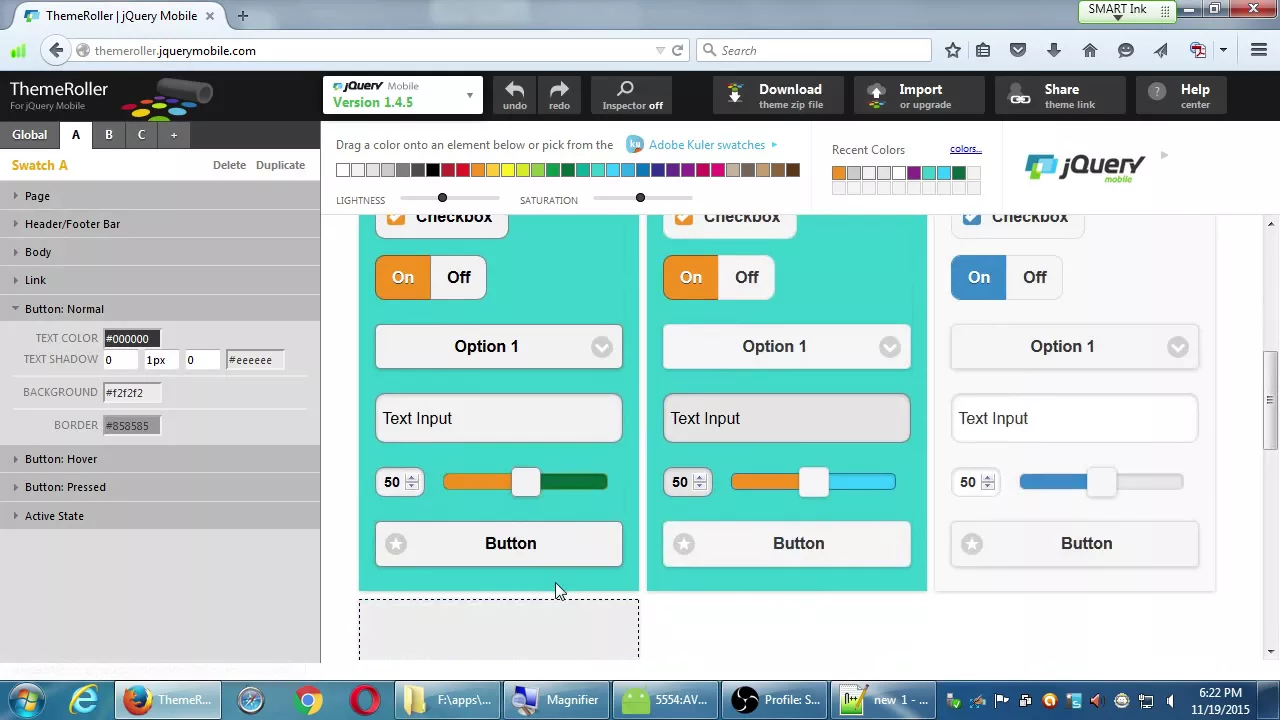1280x720 pixels.
Task: Open the Help center question icon
Action: tap(1157, 92)
